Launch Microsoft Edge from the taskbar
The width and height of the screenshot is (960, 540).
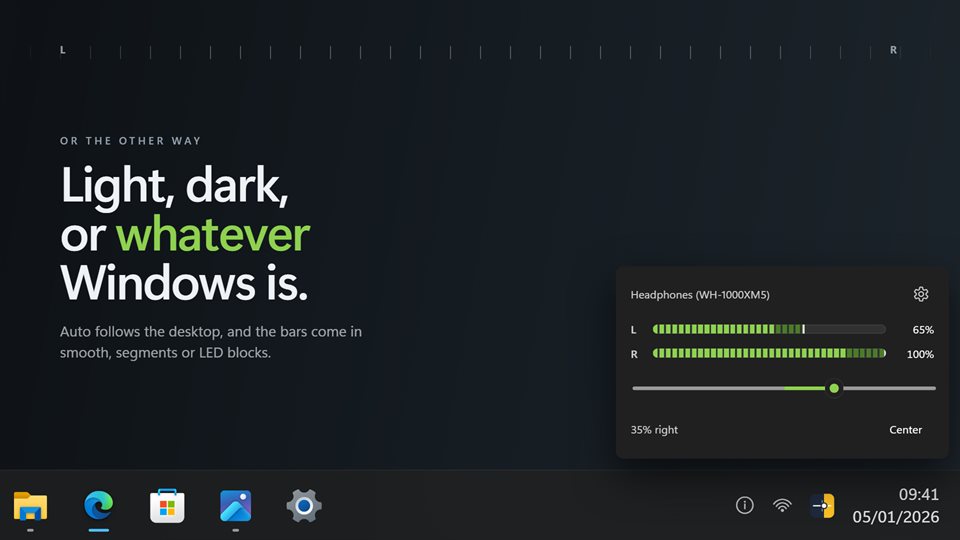[x=99, y=506]
